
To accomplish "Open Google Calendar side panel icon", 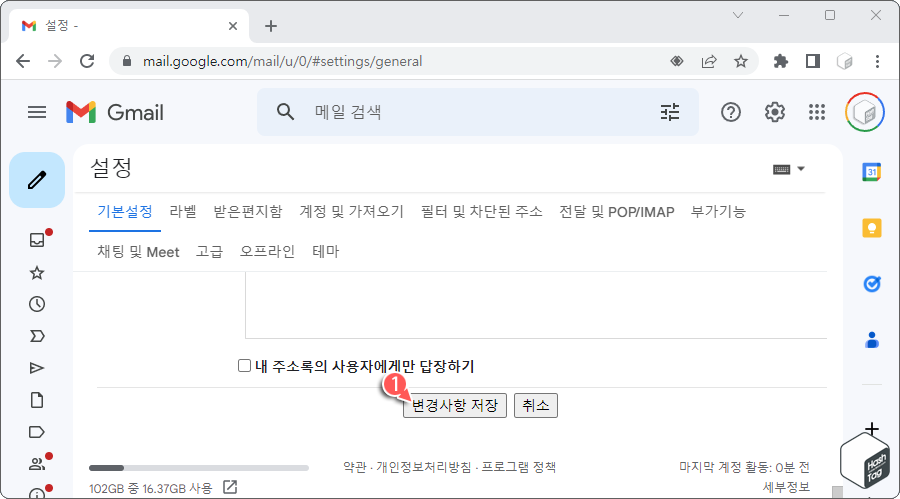I will point(872,172).
